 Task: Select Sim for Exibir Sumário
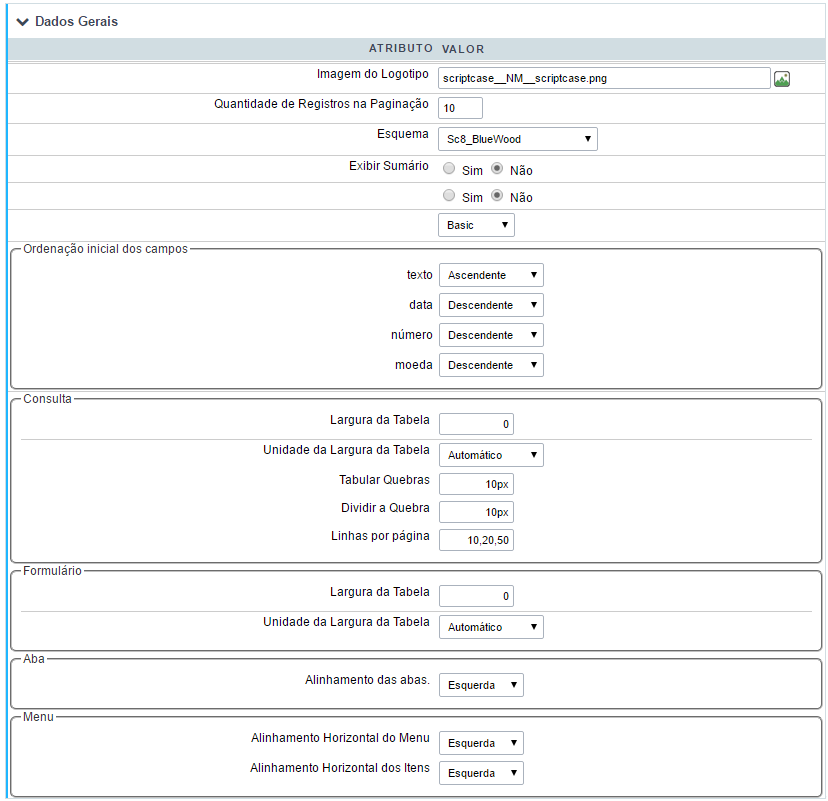click(x=449, y=168)
